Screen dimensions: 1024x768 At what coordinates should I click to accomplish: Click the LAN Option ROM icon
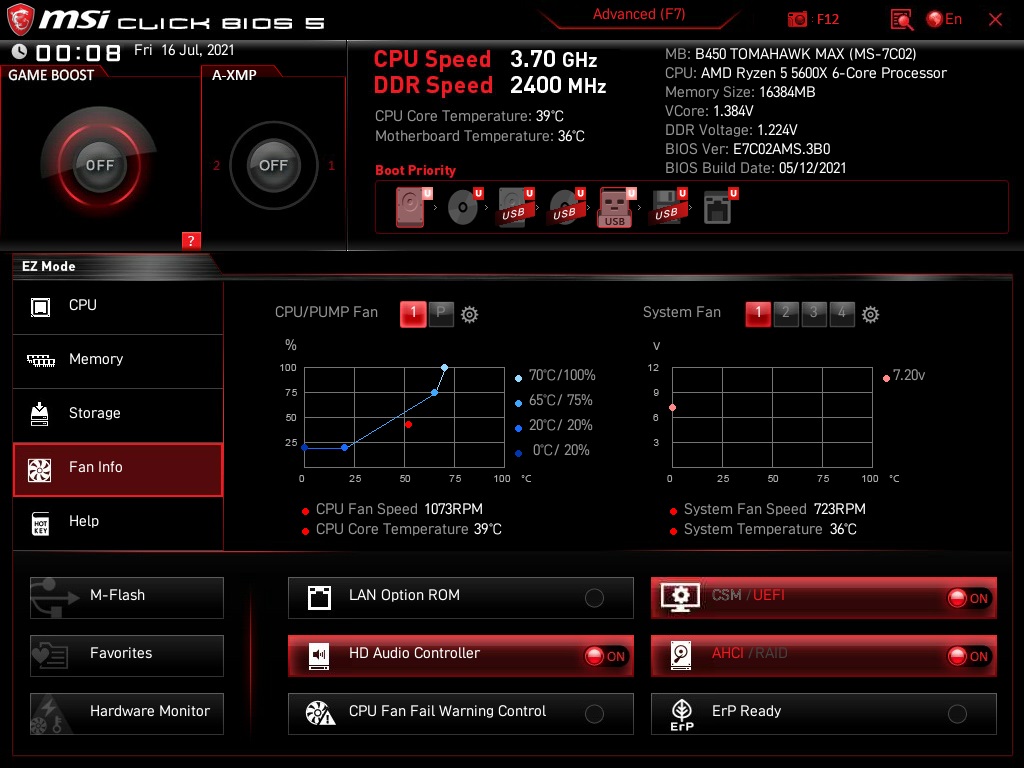(319, 598)
